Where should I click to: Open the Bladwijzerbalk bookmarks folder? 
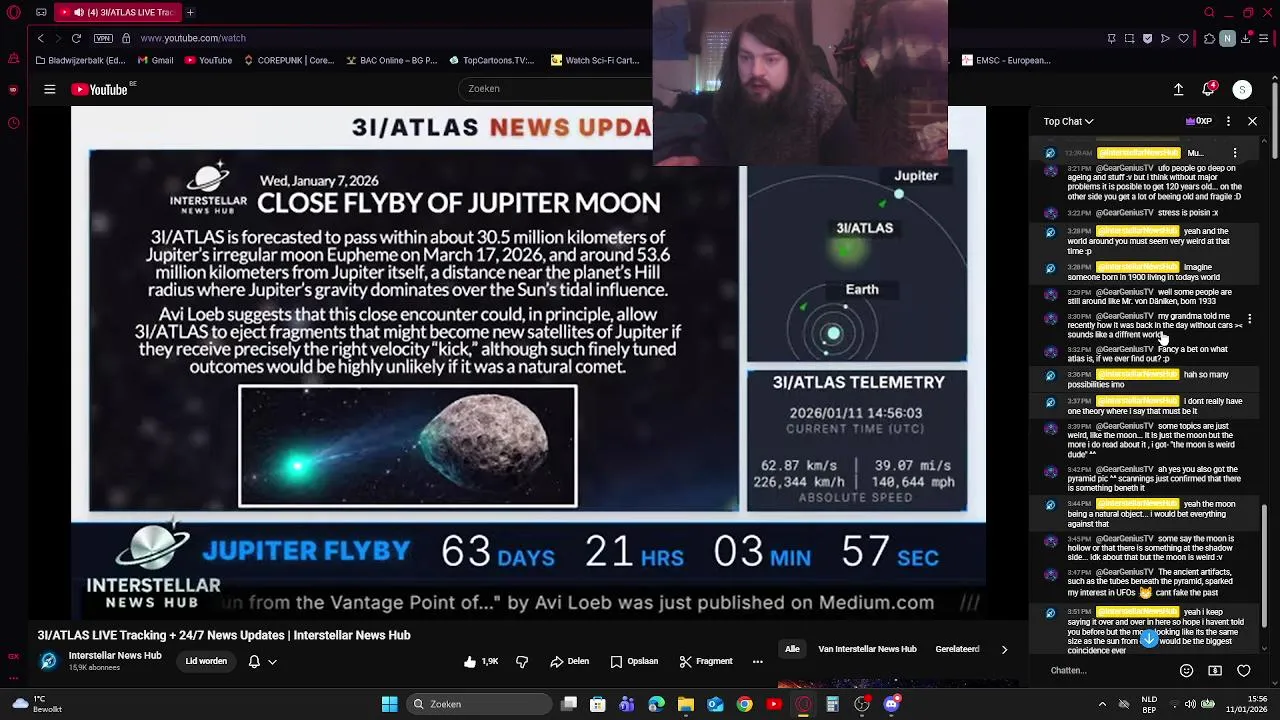[81, 60]
